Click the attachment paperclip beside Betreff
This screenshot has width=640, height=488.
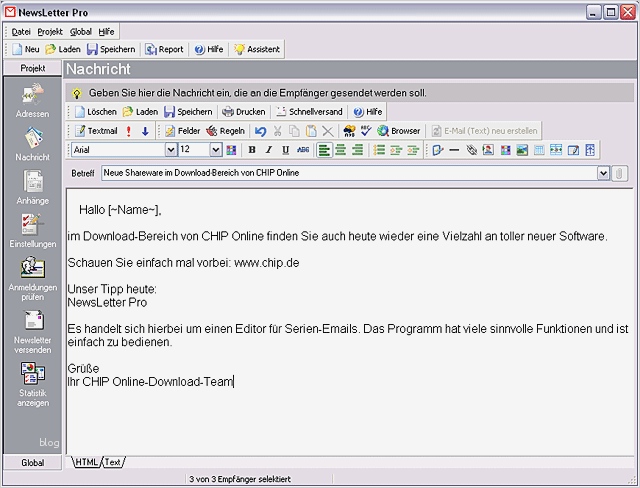[x=619, y=173]
